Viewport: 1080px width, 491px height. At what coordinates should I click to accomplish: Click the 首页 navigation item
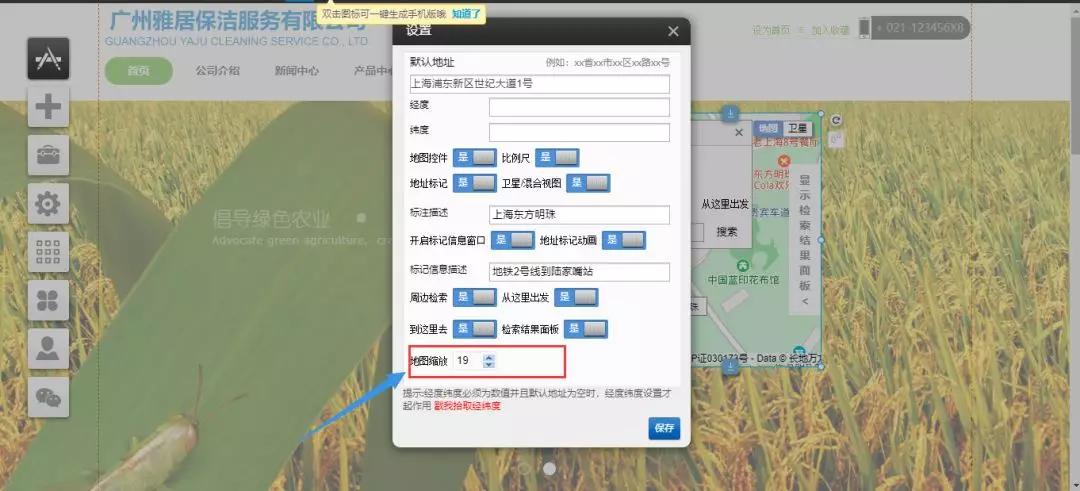[x=138, y=70]
